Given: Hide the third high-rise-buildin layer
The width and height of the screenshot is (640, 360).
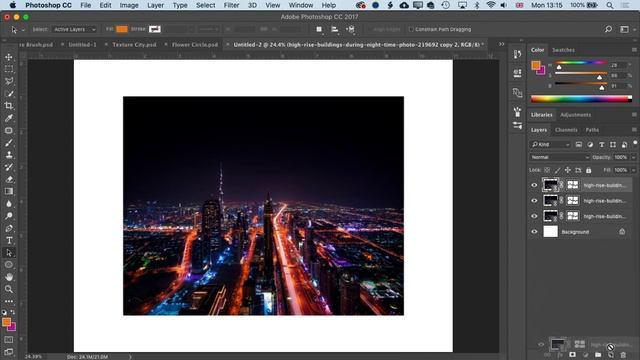Looking at the screenshot, I should [534, 216].
